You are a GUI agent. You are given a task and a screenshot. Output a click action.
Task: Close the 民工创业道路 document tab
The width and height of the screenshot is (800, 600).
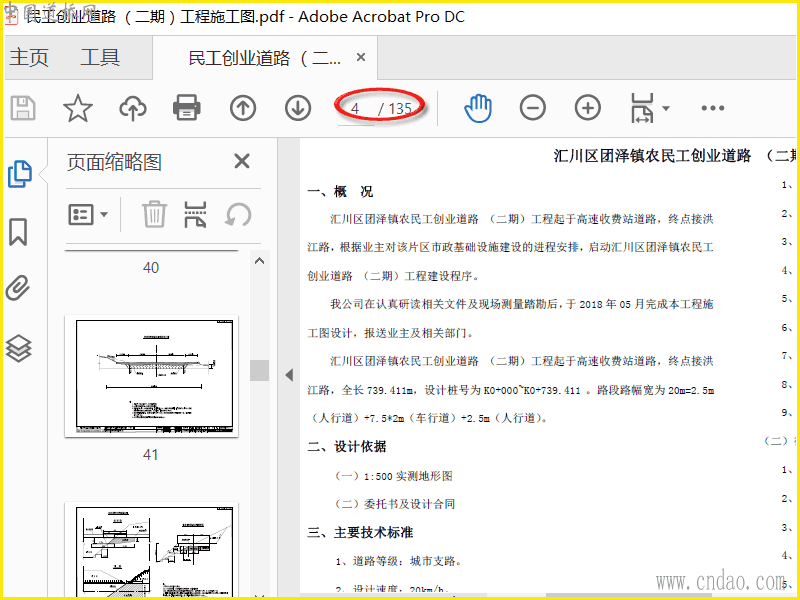coord(361,57)
